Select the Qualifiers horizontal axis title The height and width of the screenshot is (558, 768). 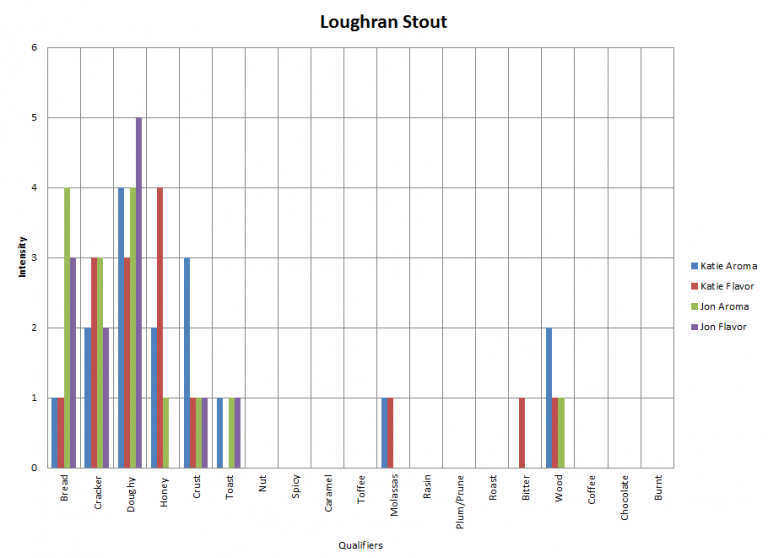pos(359,545)
